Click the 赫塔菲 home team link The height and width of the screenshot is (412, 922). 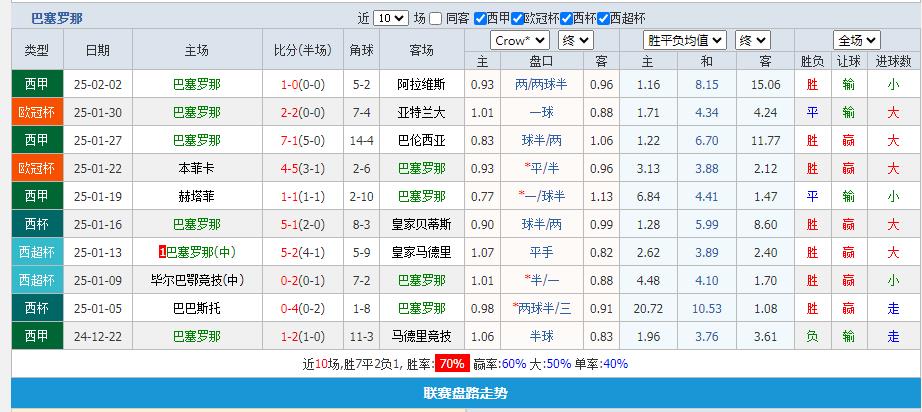tap(197, 196)
